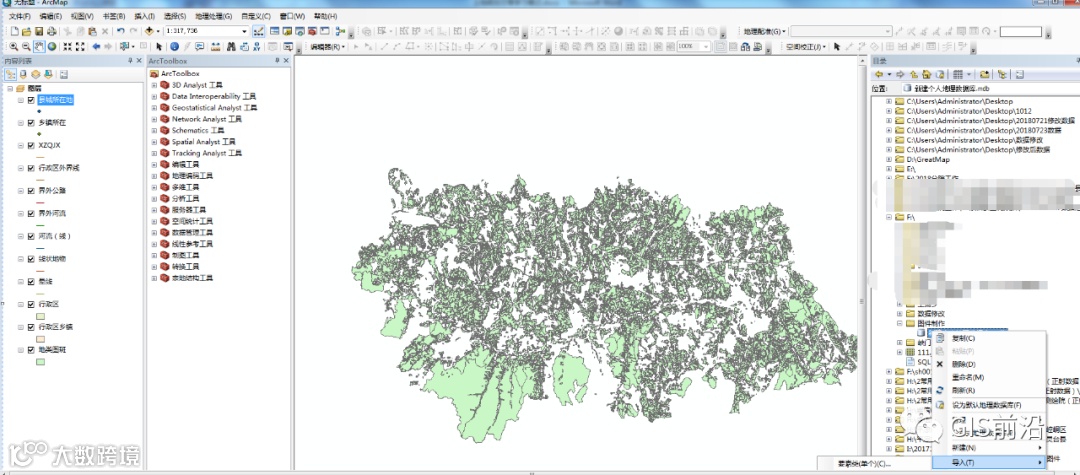Image resolution: width=1080 pixels, height=475 pixels.
Task: Open the 文件(F) menu
Action: pyautogui.click(x=19, y=16)
